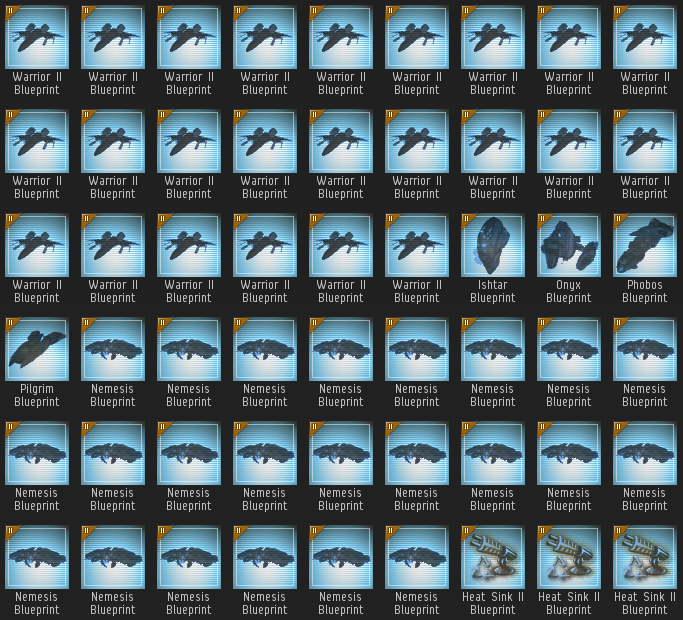Click the "Pilgrim Blueprint" text label
Viewport: 683px width, 620px height.
coord(37,395)
